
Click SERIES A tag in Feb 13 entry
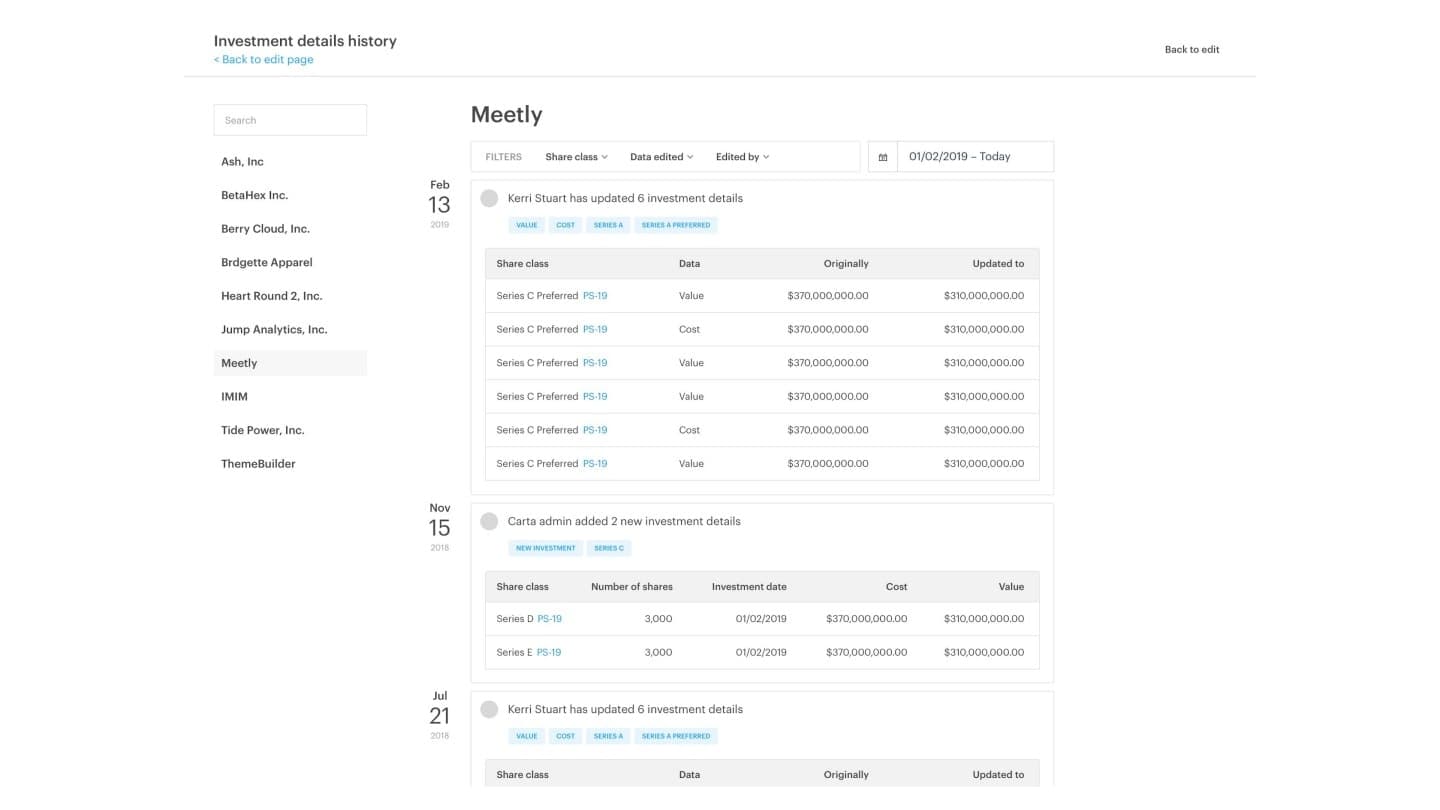tap(608, 225)
